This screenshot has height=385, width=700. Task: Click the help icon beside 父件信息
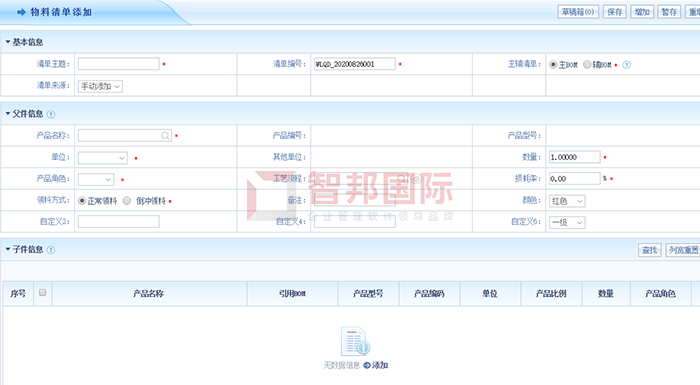[x=51, y=114]
